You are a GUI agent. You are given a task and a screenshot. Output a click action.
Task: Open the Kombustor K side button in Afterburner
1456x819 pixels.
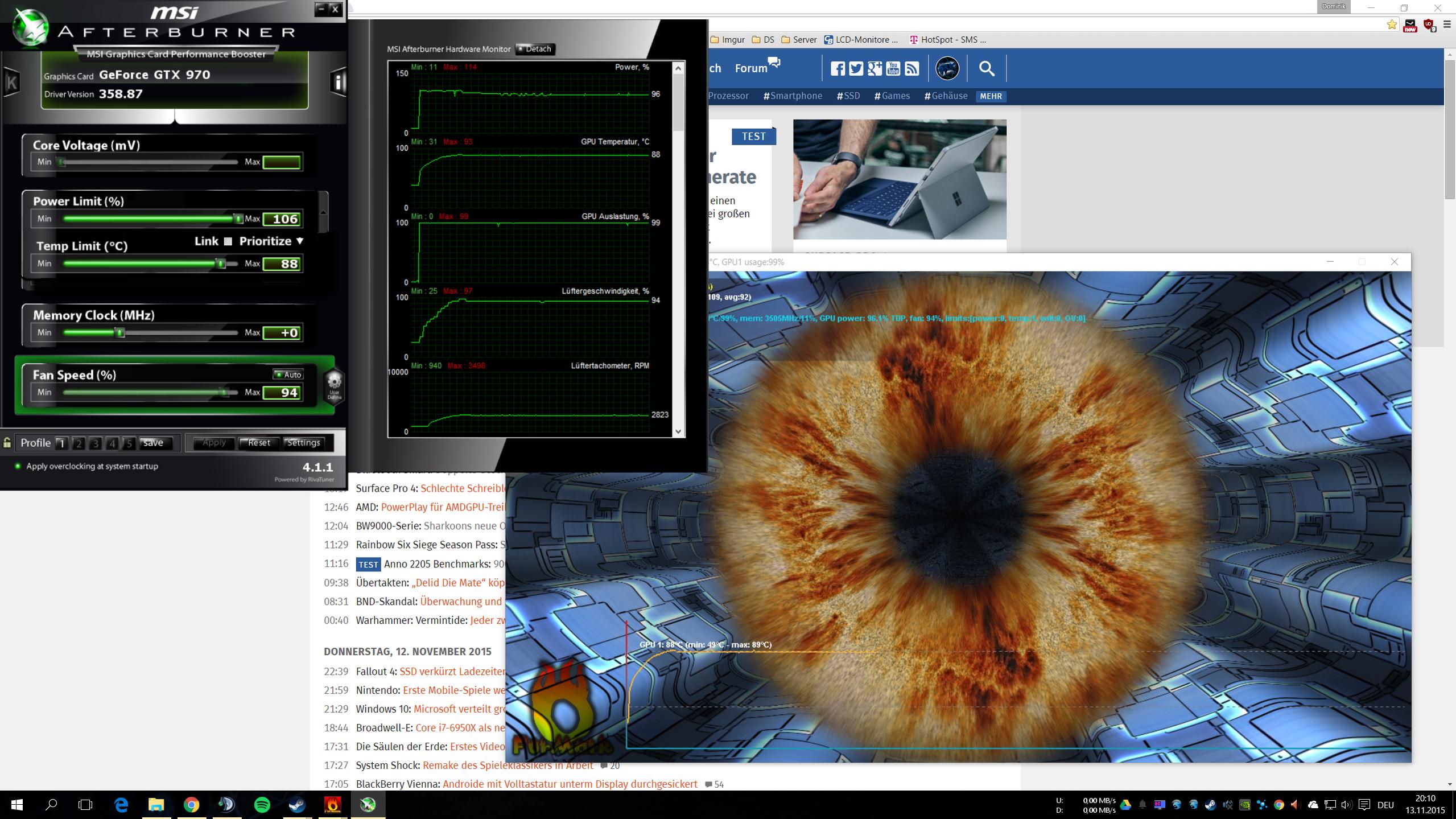(11, 83)
